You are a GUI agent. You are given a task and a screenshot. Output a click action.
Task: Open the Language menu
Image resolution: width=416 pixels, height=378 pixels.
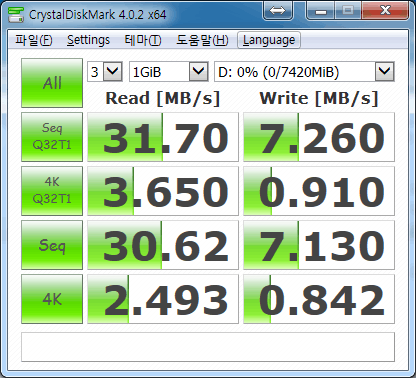click(x=269, y=40)
